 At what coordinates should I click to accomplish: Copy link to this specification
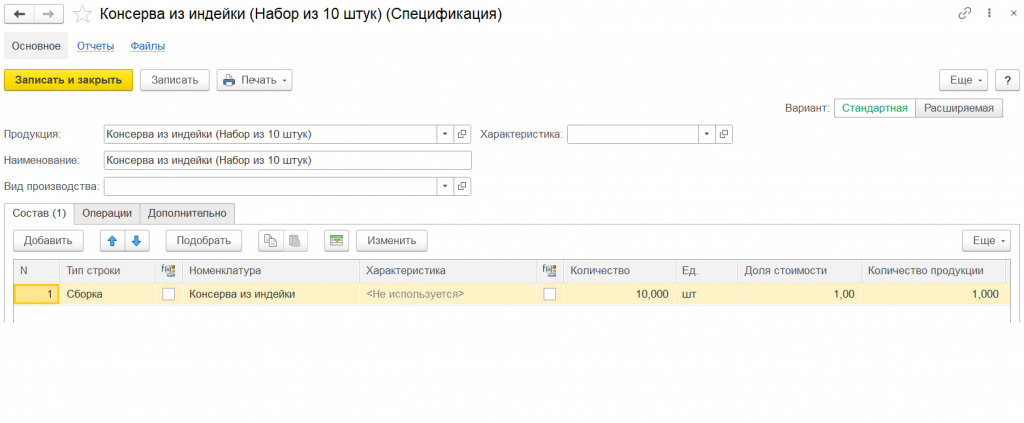pyautogui.click(x=964, y=14)
